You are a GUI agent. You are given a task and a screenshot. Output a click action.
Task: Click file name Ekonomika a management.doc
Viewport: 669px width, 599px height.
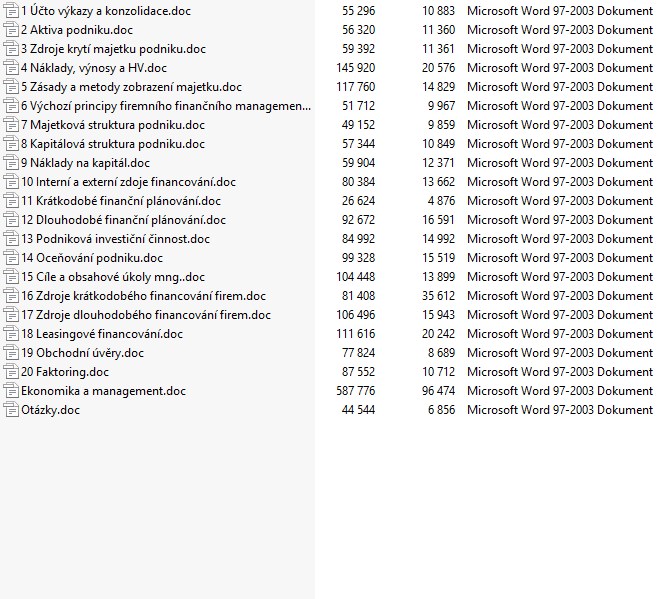[x=104, y=390]
